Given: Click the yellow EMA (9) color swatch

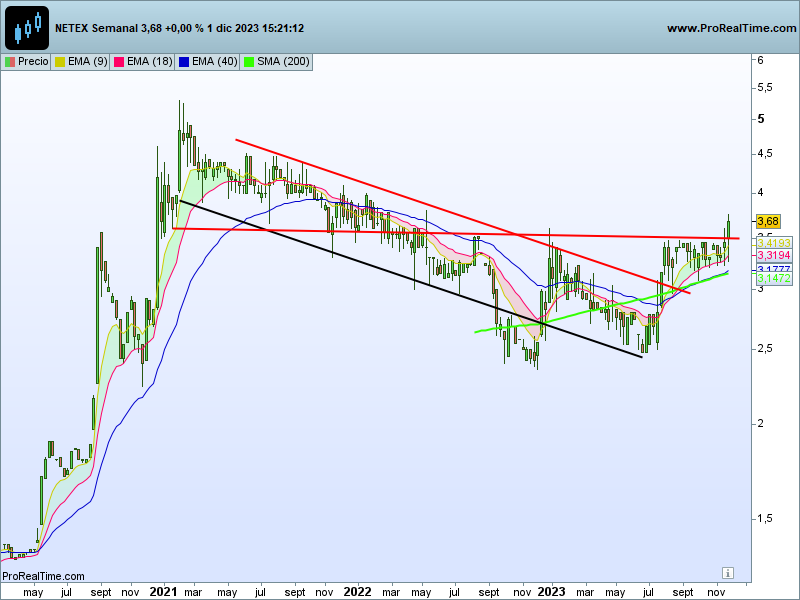Looking at the screenshot, I should pyautogui.click(x=60, y=62).
